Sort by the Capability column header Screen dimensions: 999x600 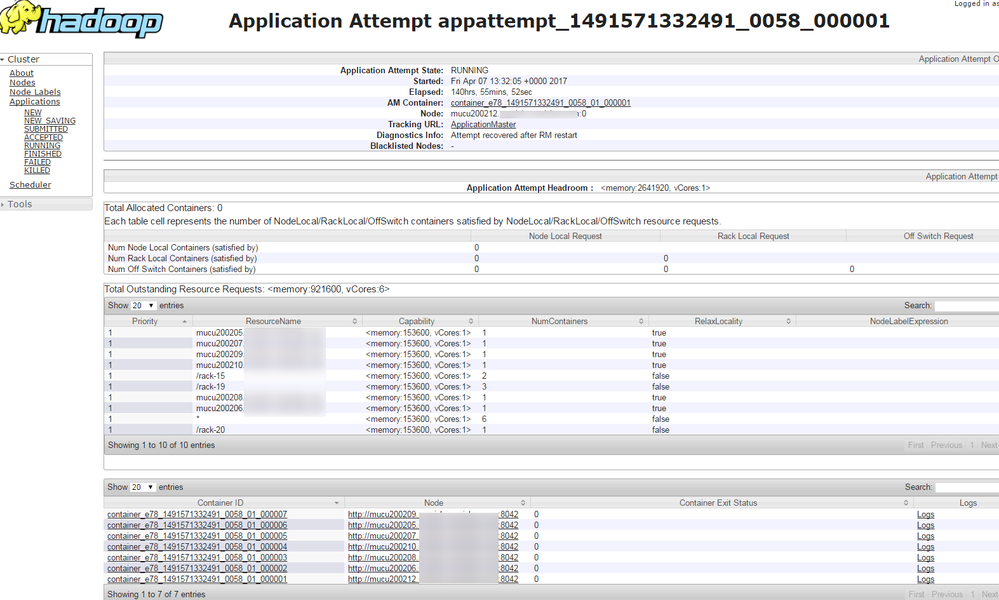click(x=417, y=322)
